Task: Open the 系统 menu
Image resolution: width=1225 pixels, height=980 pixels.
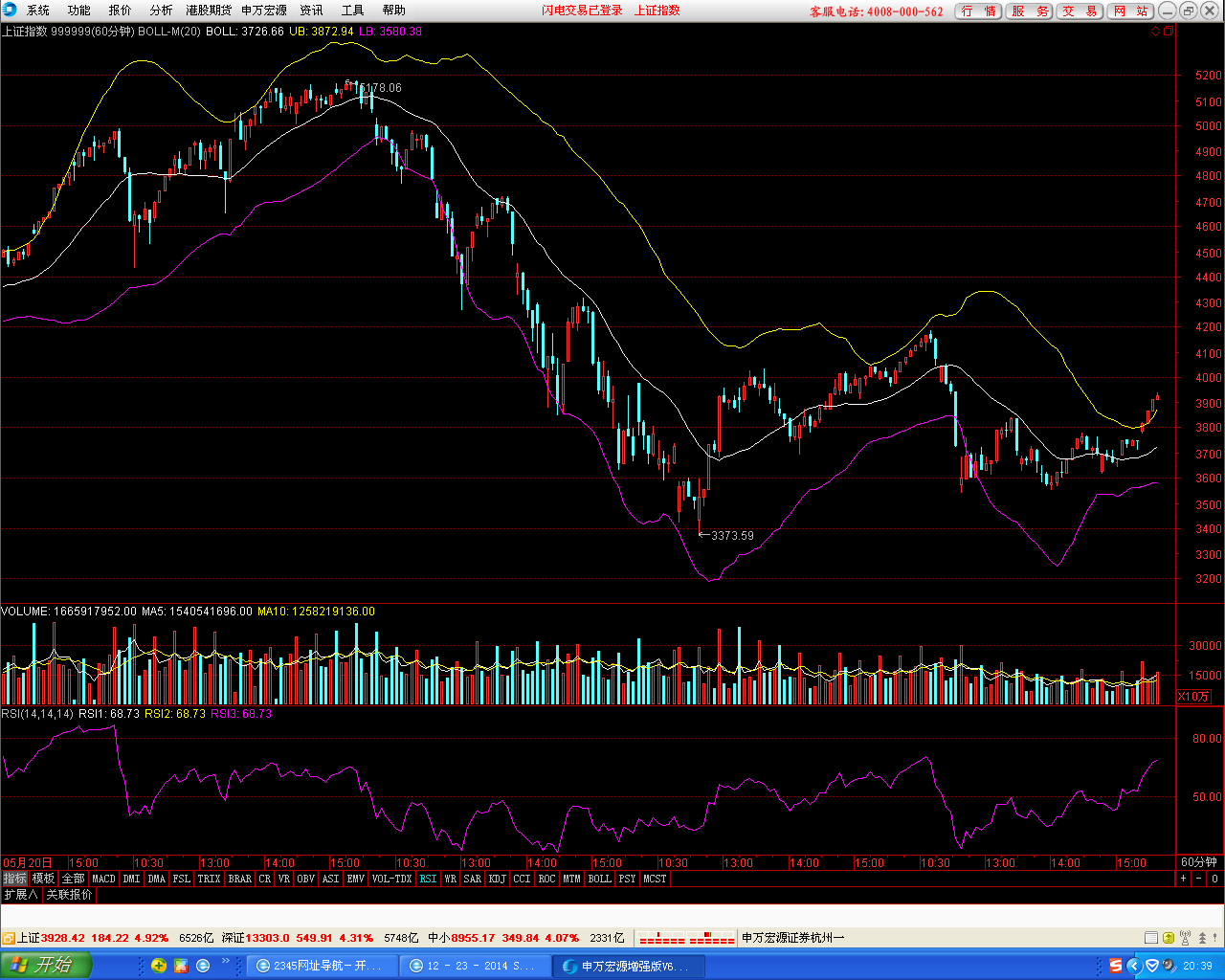Action: [38, 11]
